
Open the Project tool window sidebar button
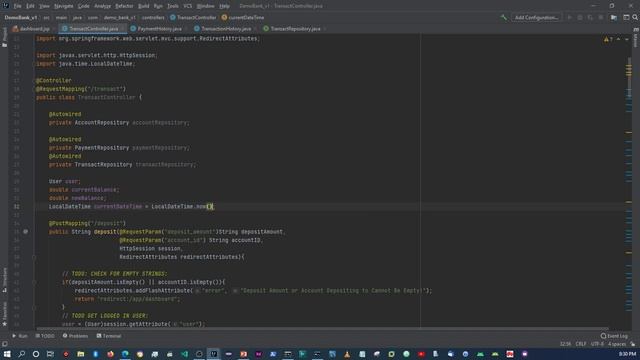pos(4,37)
